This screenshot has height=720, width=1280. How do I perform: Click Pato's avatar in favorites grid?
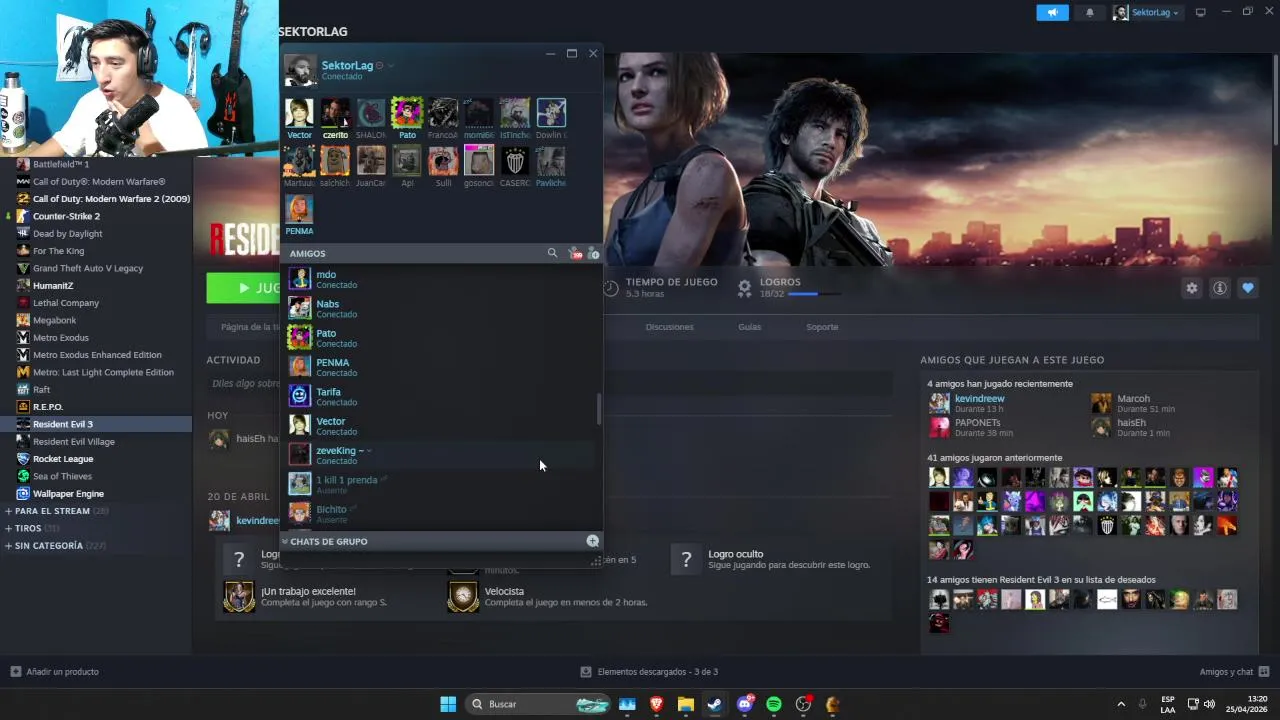click(407, 112)
